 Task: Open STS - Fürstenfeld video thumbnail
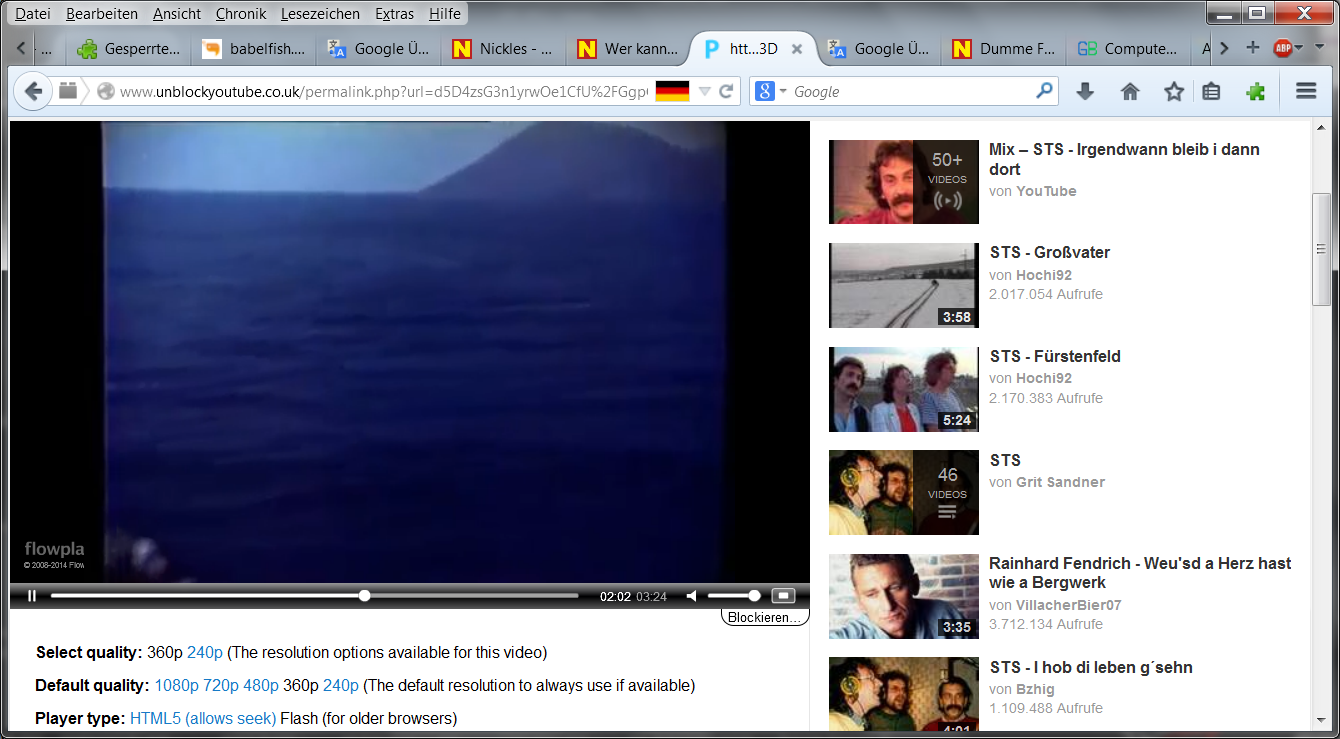[904, 390]
